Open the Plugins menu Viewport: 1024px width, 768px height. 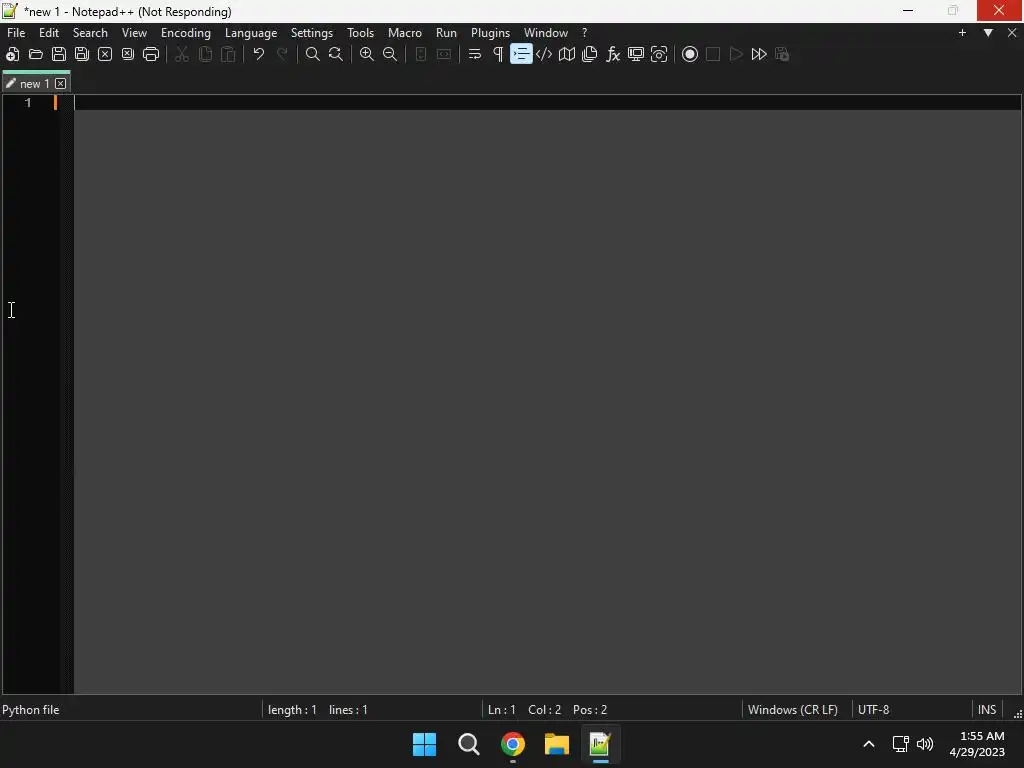coord(490,33)
